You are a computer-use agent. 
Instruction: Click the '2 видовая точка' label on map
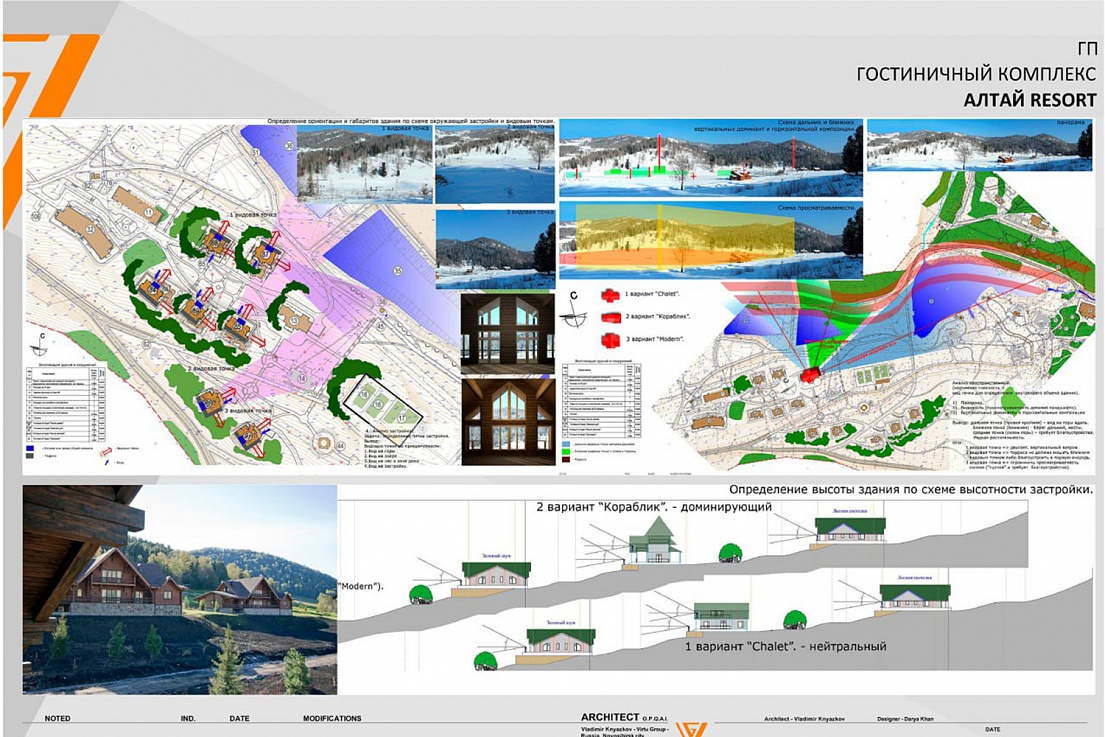click(x=211, y=368)
